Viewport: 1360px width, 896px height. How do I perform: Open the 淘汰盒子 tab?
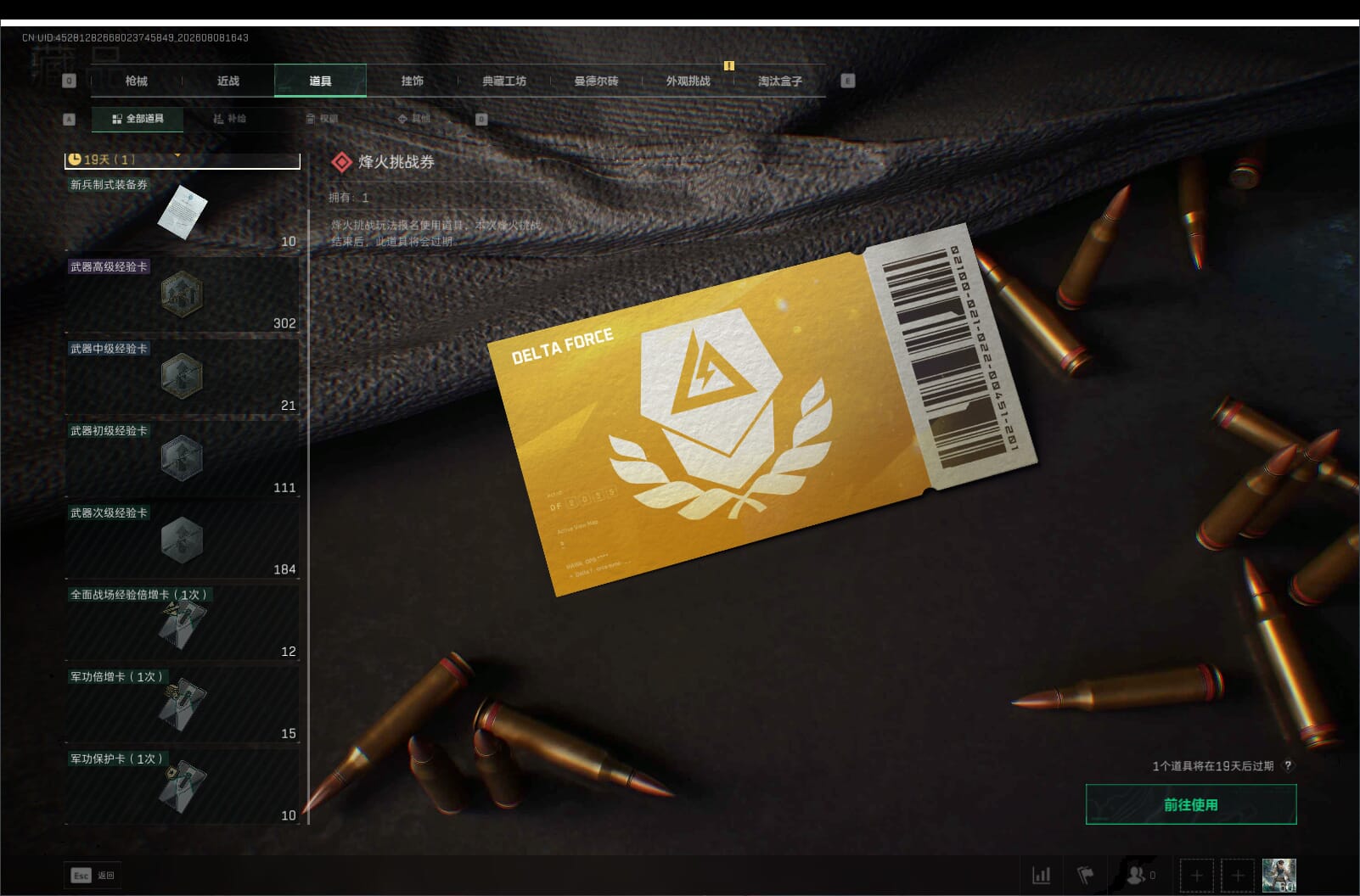(779, 81)
